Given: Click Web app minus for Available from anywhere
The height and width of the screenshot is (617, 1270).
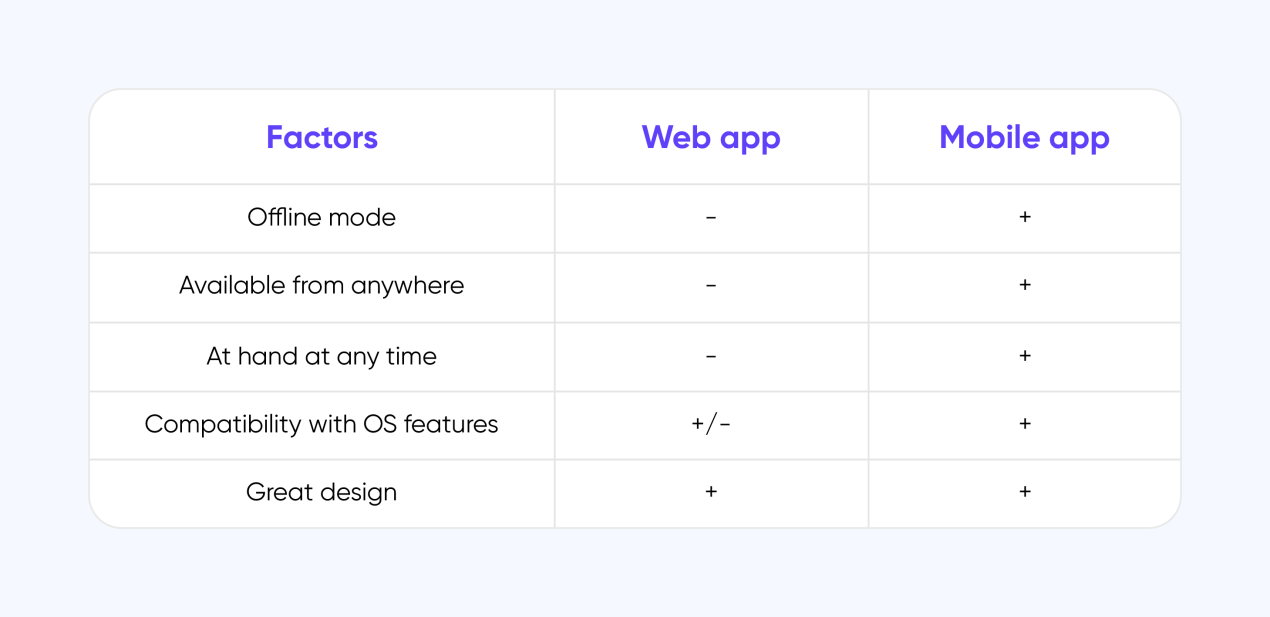Looking at the screenshot, I should coord(711,286).
